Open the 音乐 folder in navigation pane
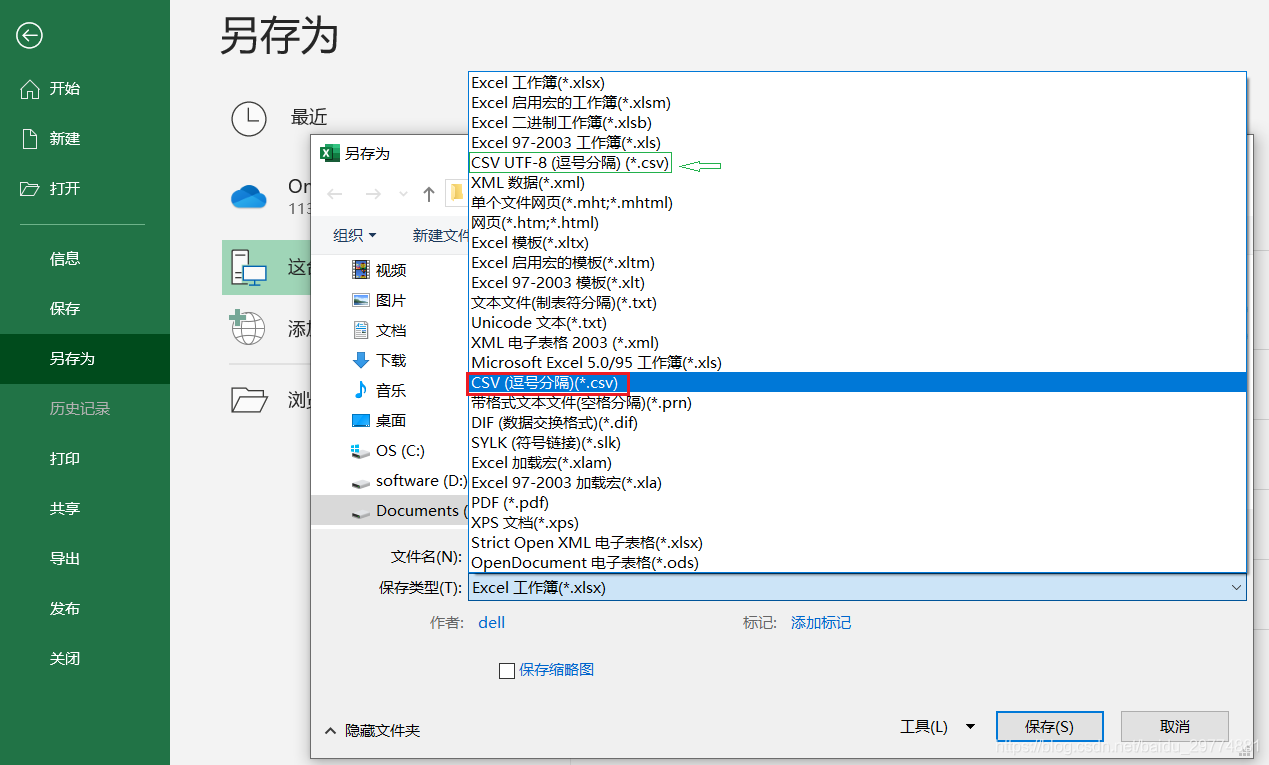 (380, 390)
